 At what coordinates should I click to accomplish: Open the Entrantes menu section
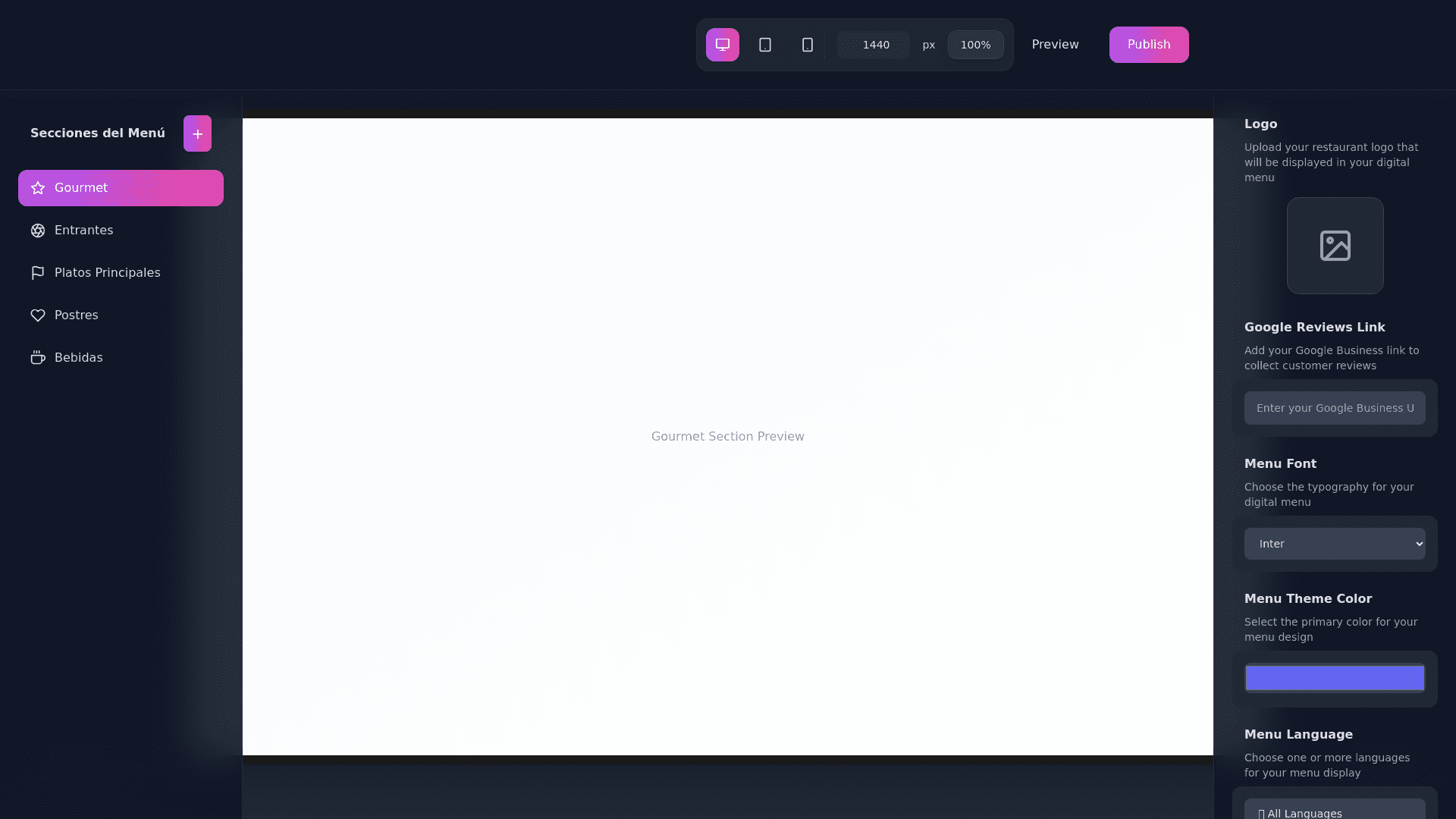[83, 231]
